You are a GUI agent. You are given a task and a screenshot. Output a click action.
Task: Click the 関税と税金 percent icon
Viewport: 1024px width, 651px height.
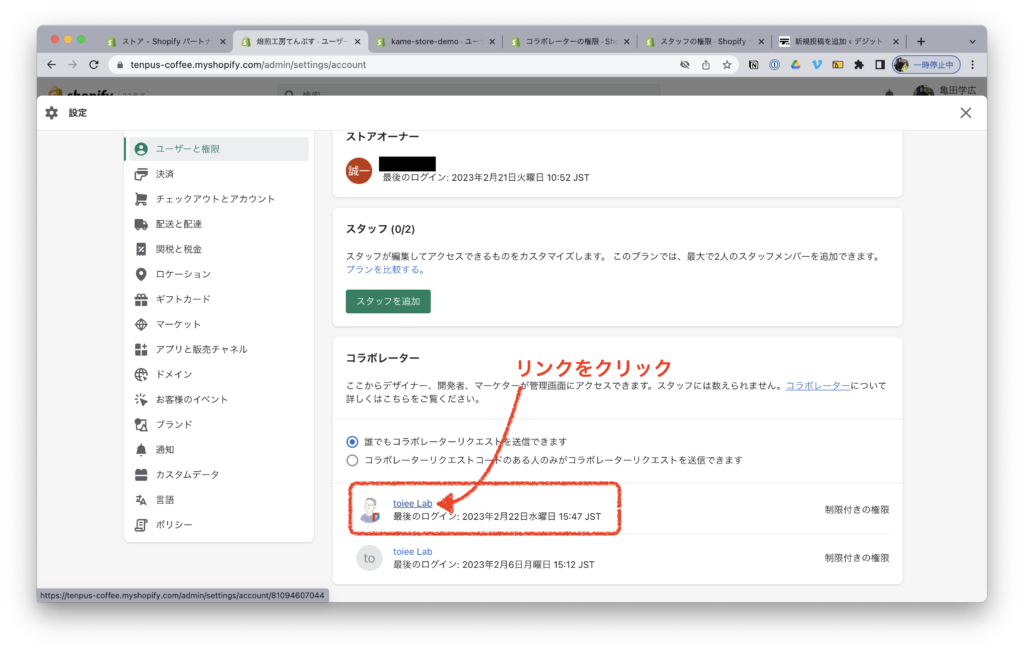tap(141, 249)
